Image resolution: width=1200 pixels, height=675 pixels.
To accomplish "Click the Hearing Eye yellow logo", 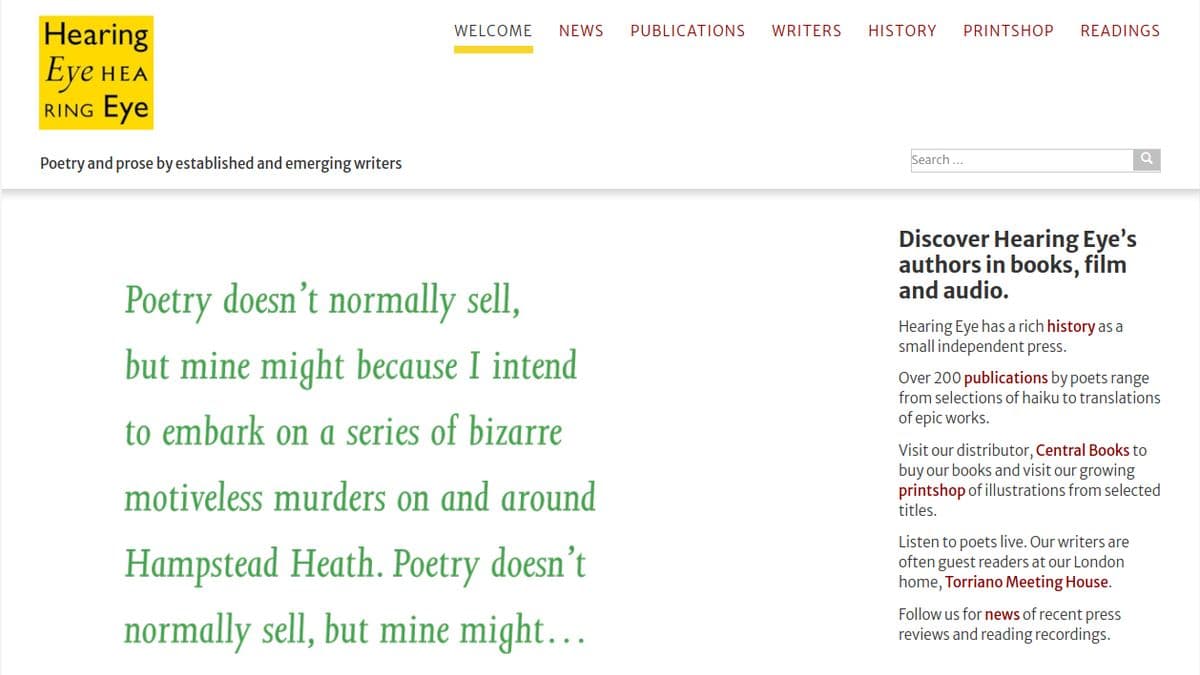I will tap(96, 73).
